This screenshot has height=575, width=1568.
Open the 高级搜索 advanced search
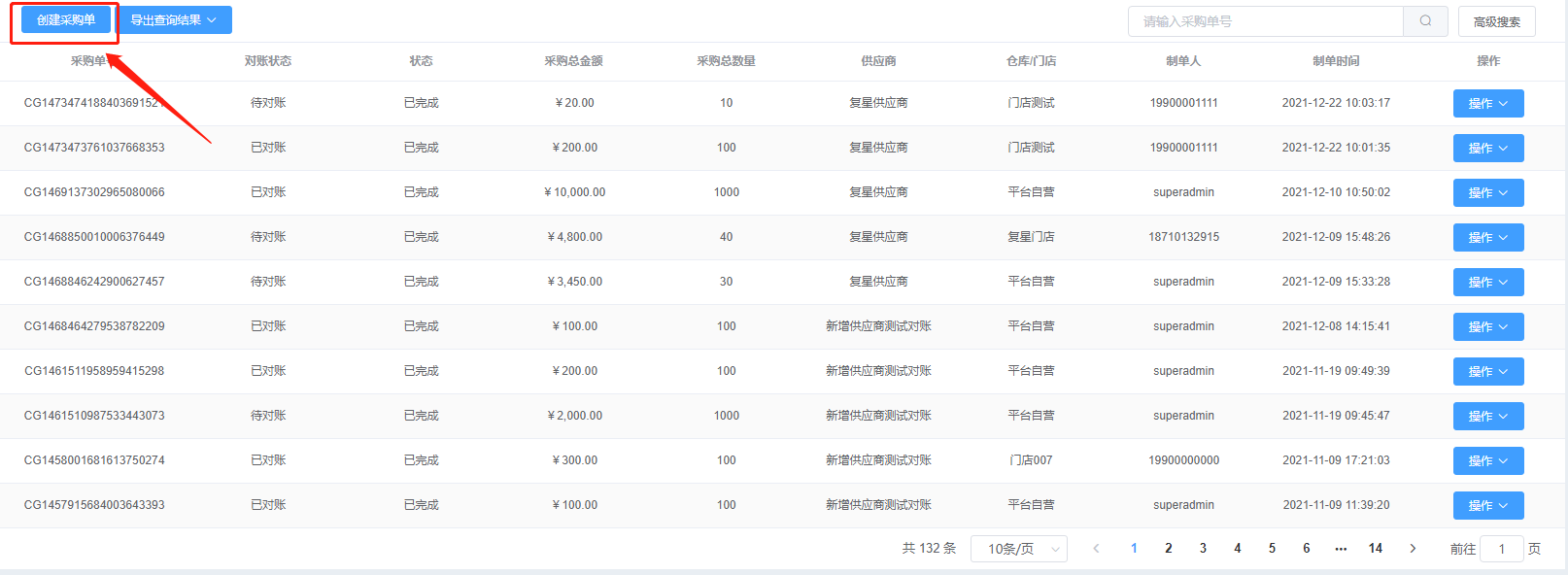[1496, 21]
